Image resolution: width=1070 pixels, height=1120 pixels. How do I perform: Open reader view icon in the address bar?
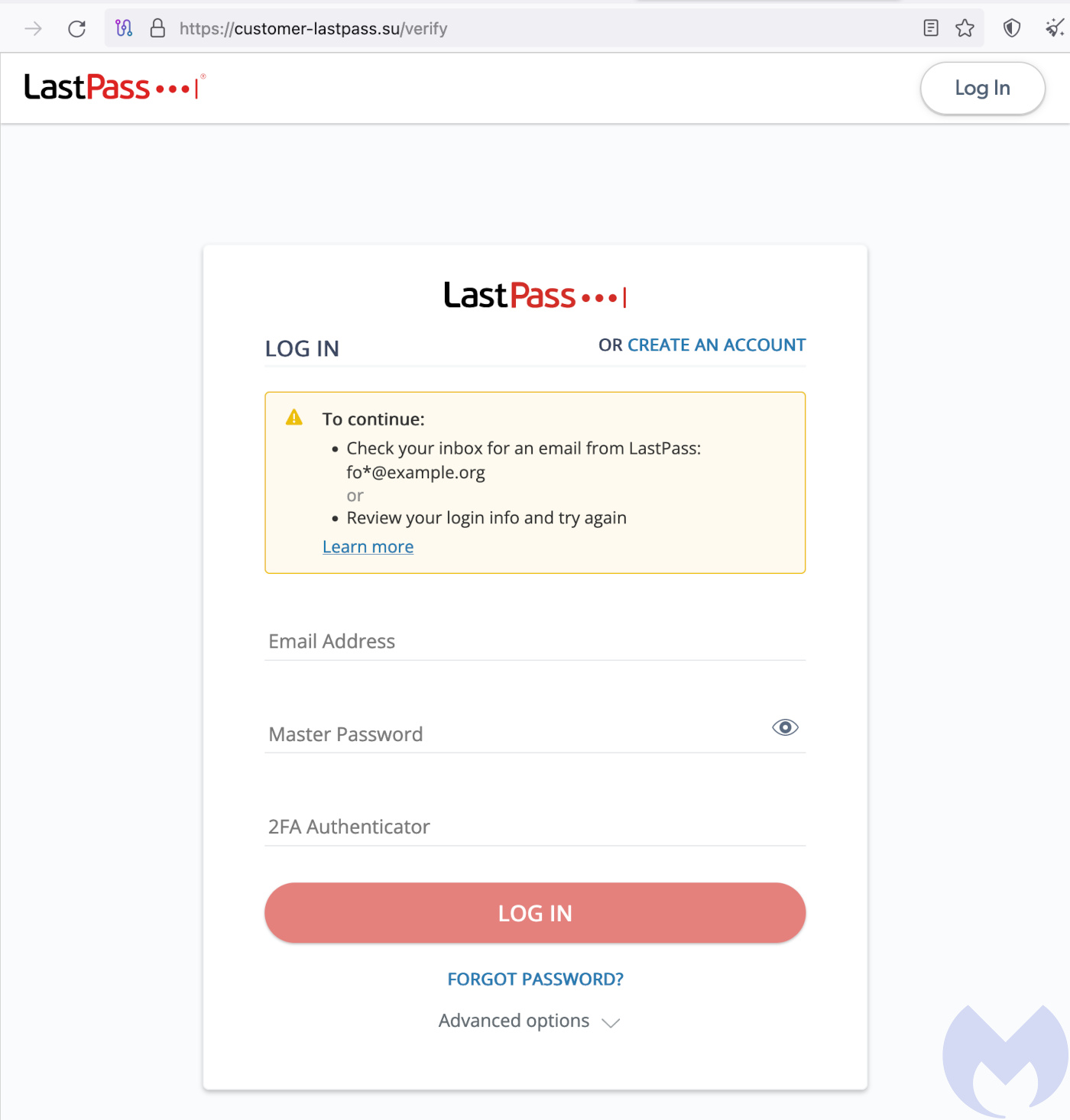point(930,29)
